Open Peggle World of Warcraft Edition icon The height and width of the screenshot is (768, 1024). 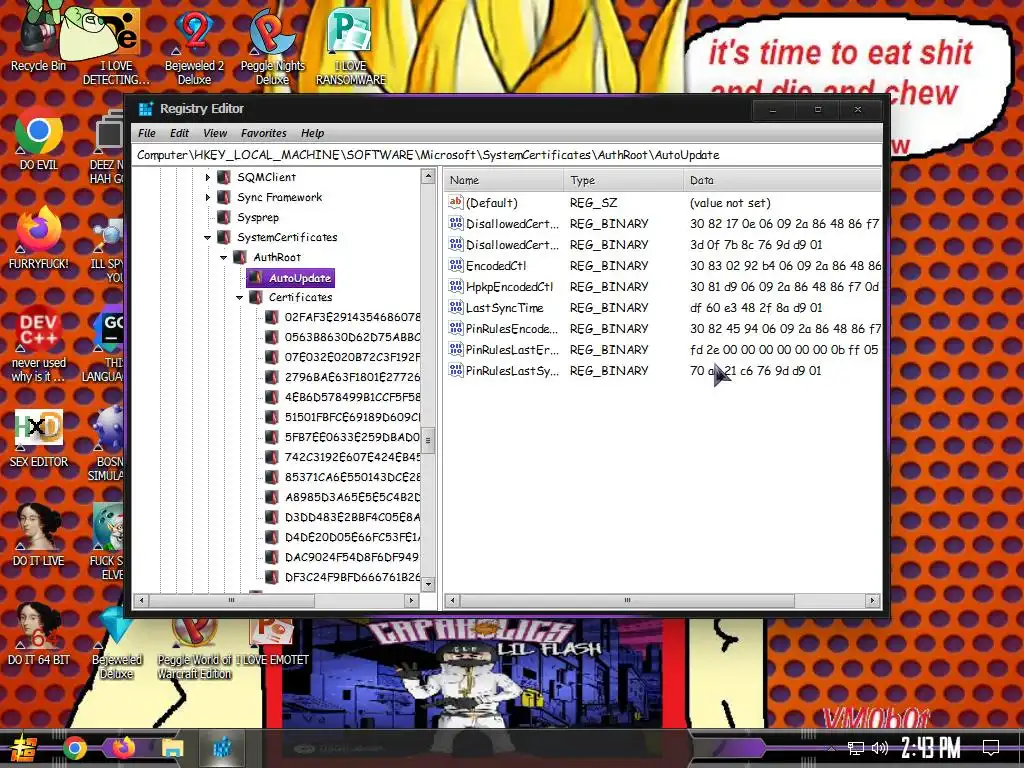[x=194, y=650]
